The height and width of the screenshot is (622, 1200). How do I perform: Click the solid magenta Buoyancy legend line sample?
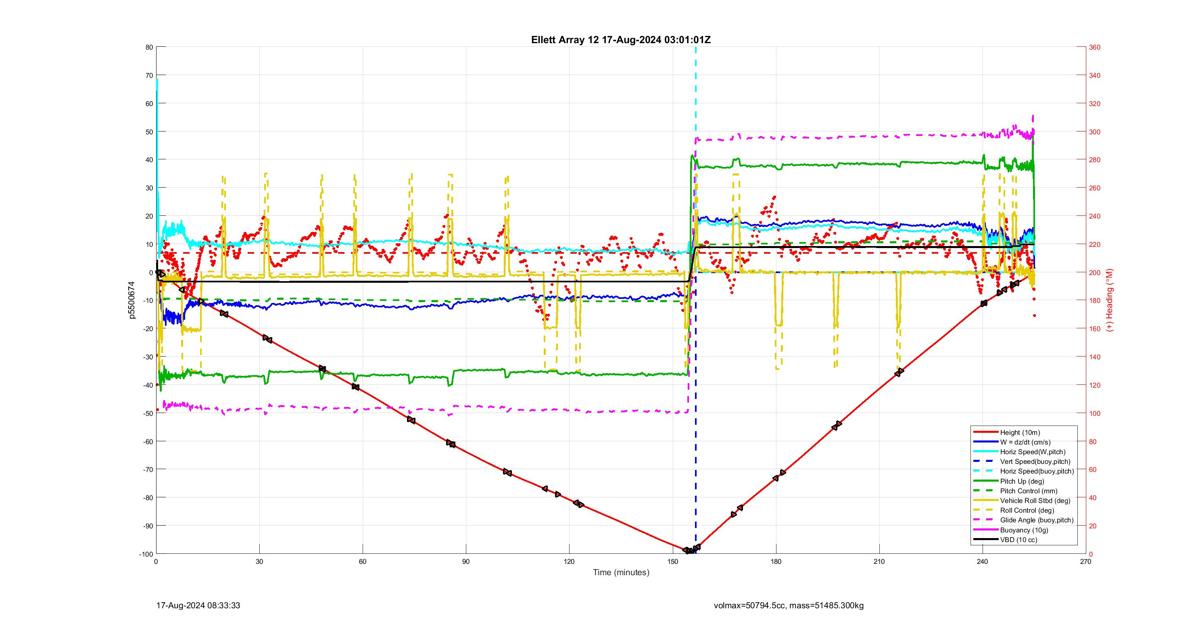coord(984,530)
